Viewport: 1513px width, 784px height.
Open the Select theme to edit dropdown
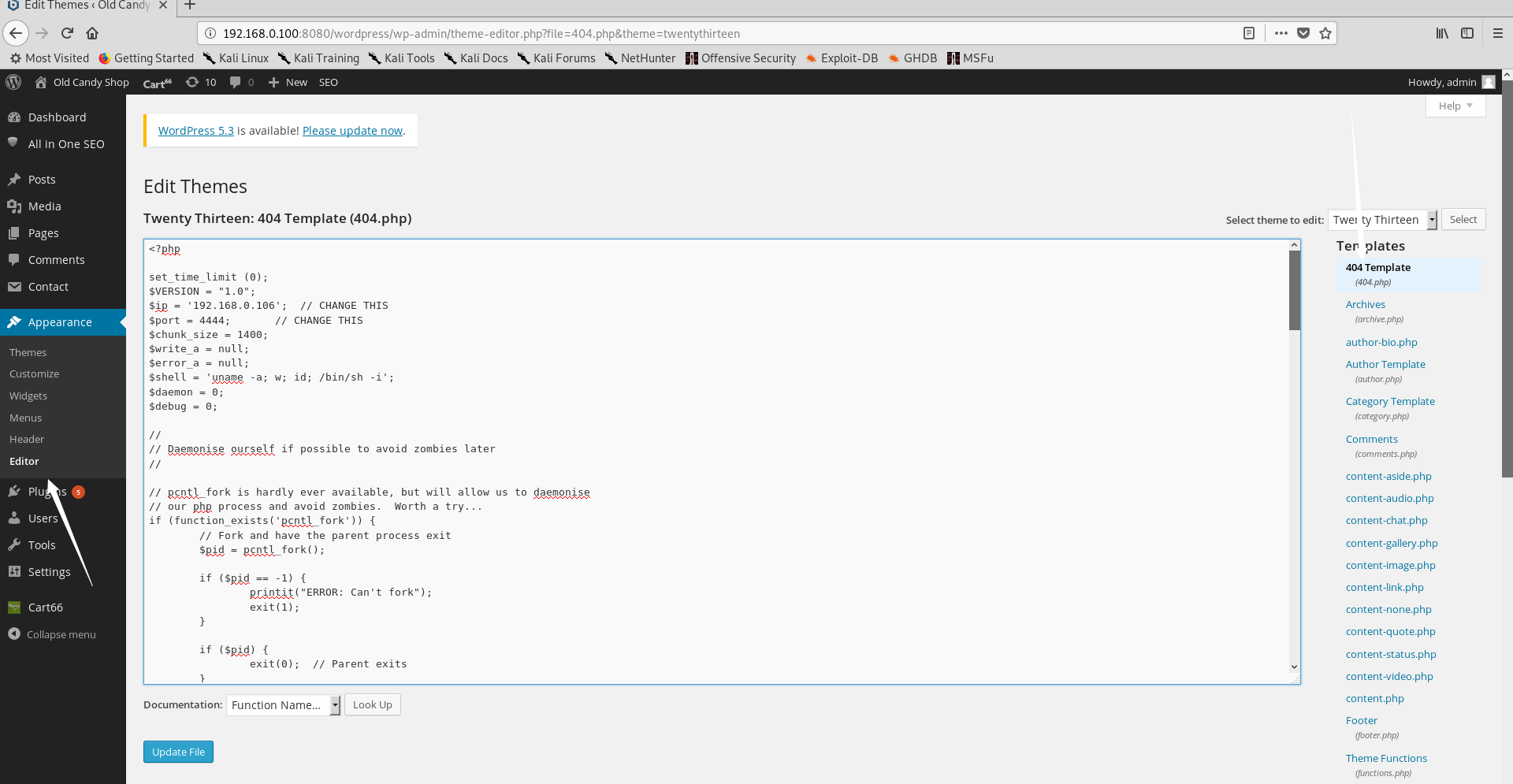coord(1383,220)
